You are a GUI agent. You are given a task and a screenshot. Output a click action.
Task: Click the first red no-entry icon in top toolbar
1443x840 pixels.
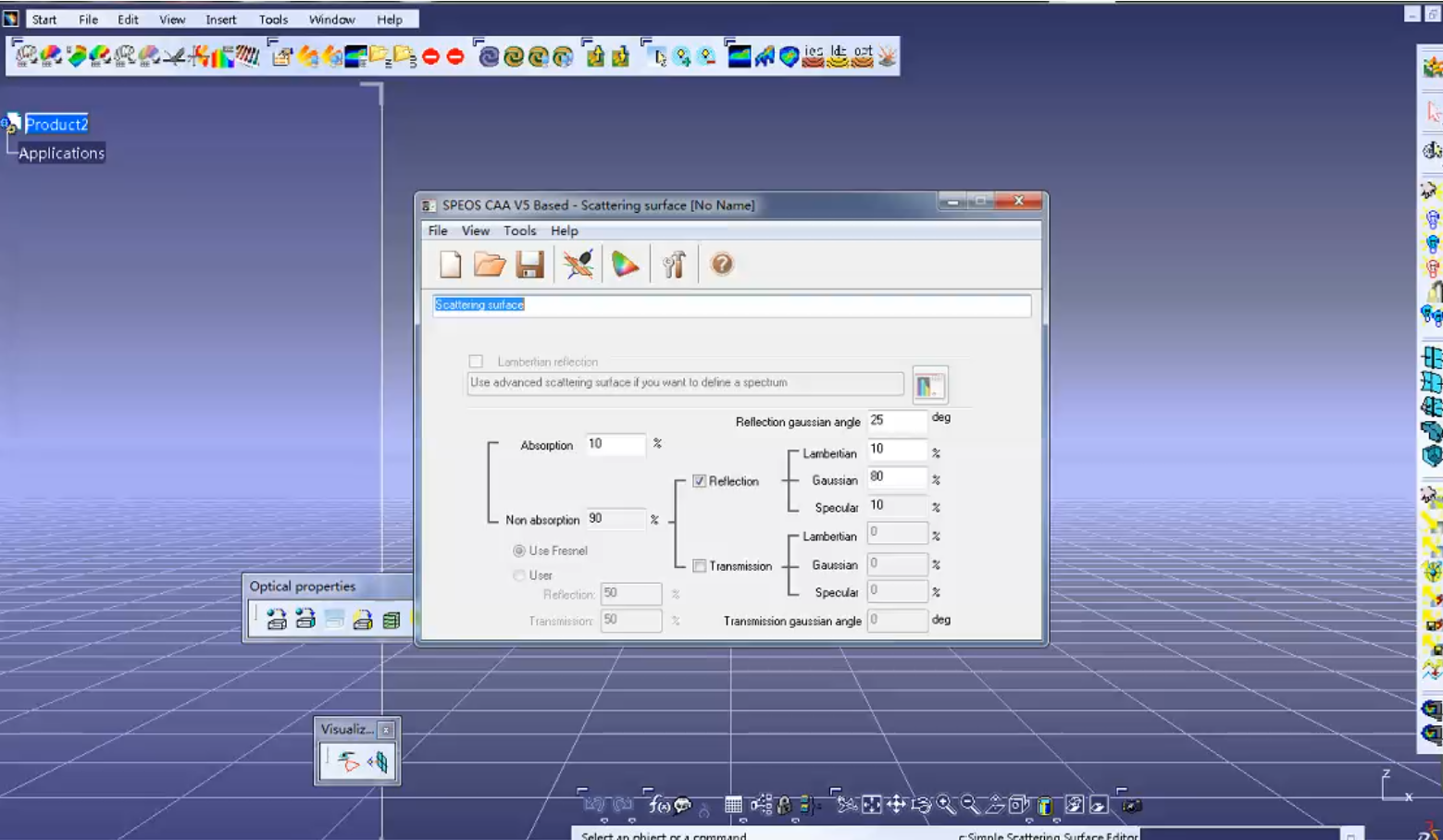click(430, 57)
